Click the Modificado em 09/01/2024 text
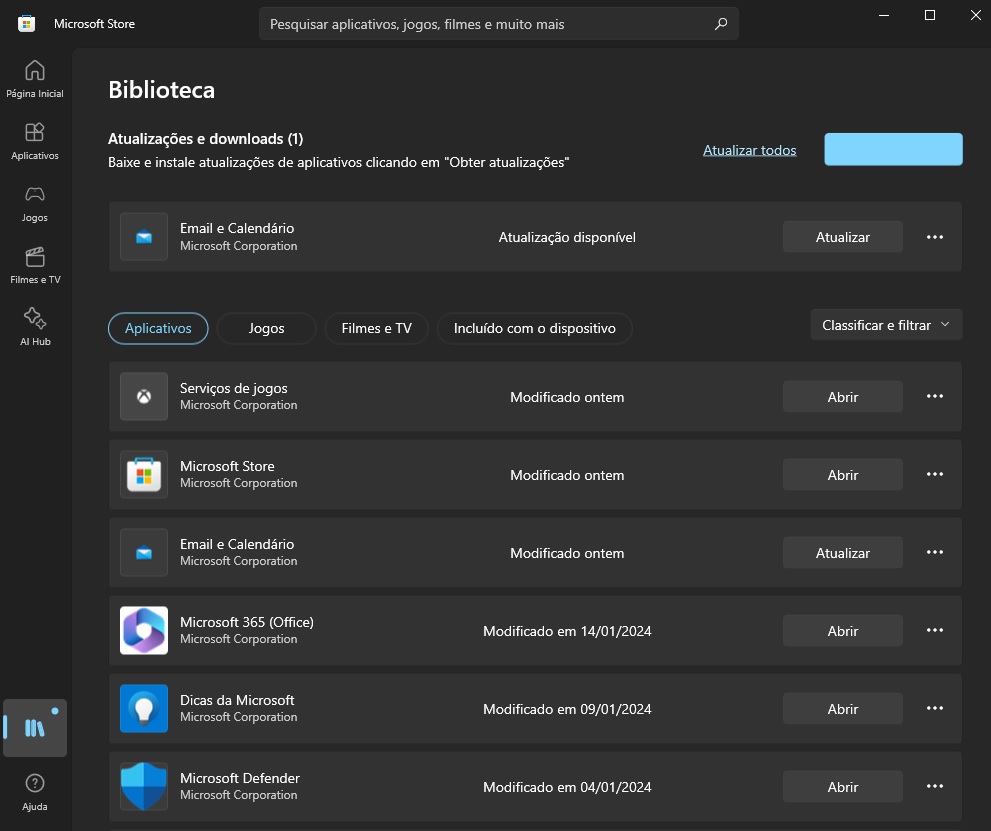 pyautogui.click(x=567, y=709)
